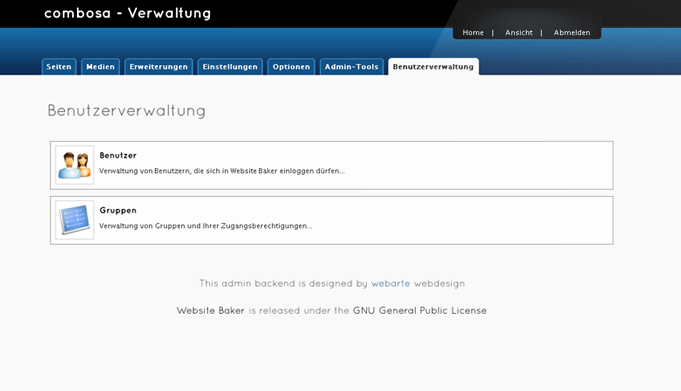Go to the Admin-Tools tab

352,67
